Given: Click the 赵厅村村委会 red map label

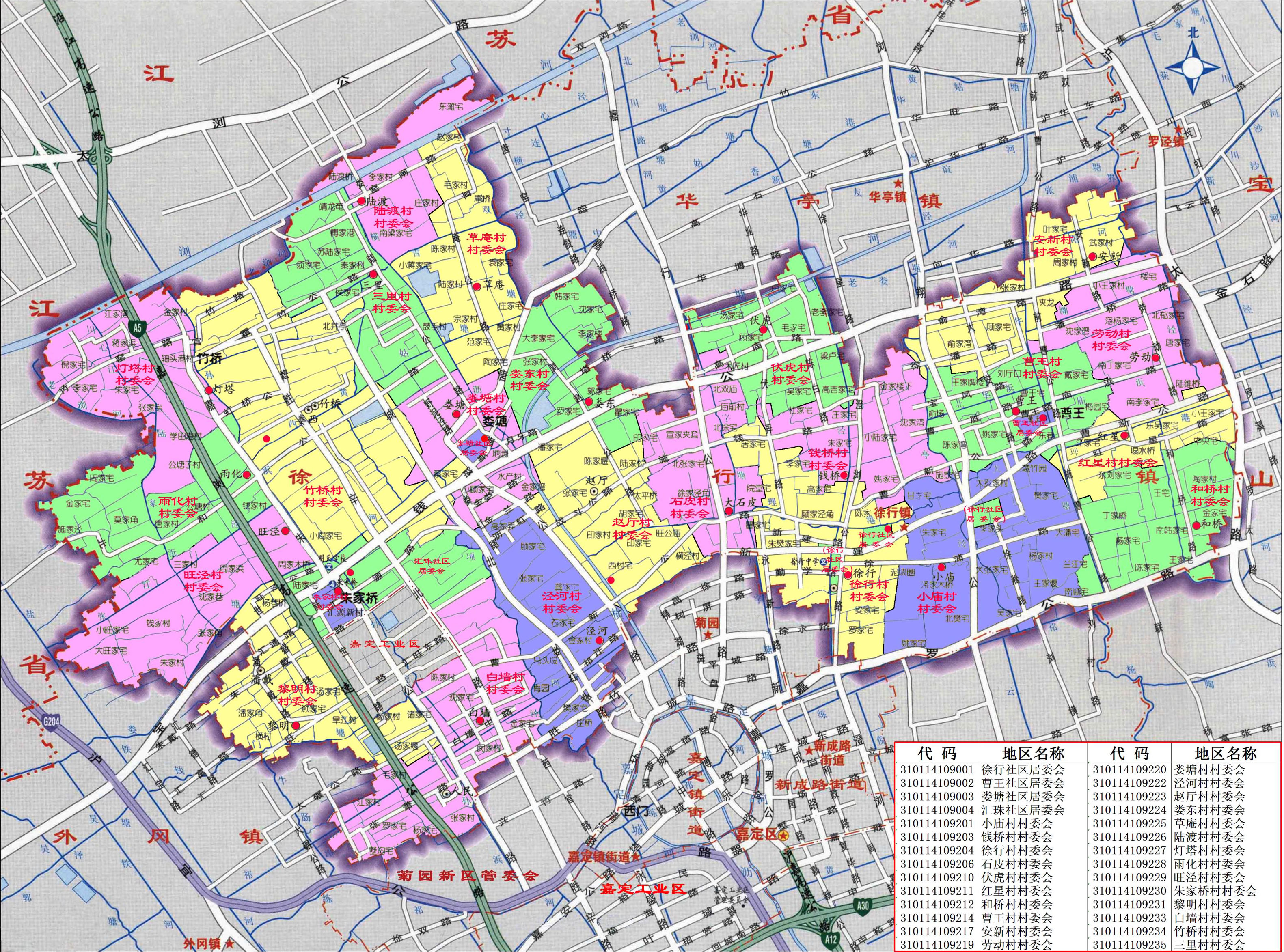Looking at the screenshot, I should [632, 528].
